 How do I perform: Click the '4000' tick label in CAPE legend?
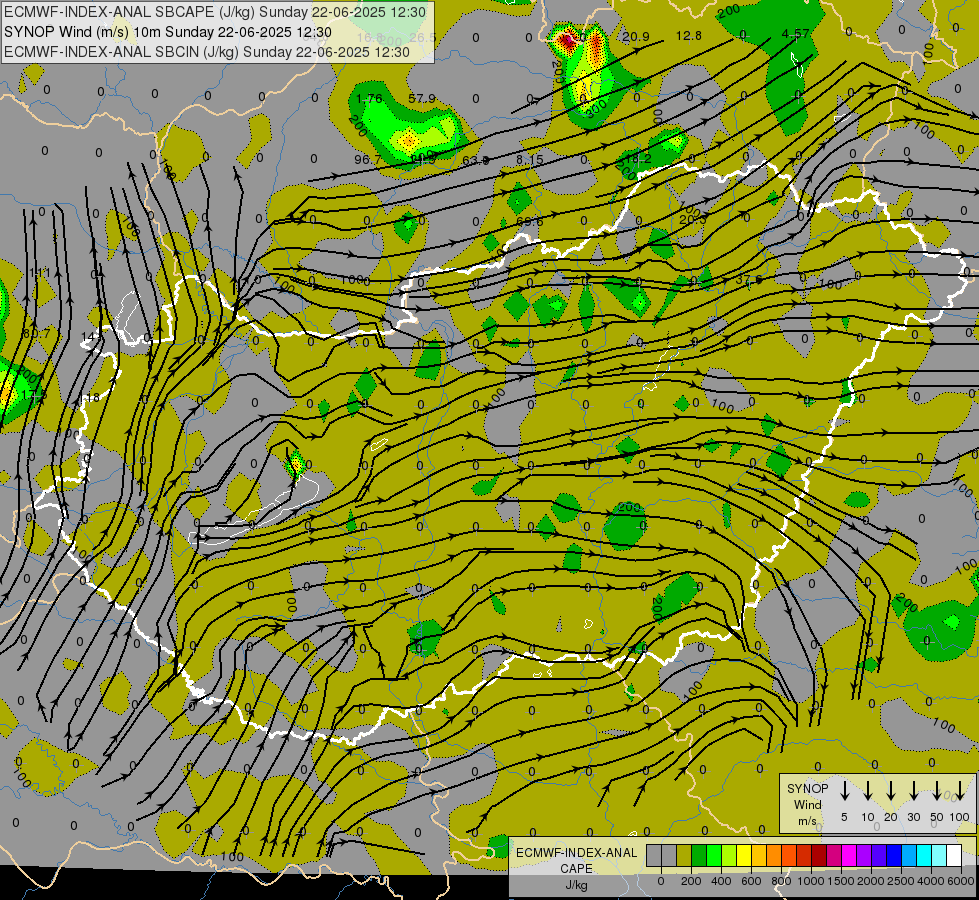coord(930,881)
